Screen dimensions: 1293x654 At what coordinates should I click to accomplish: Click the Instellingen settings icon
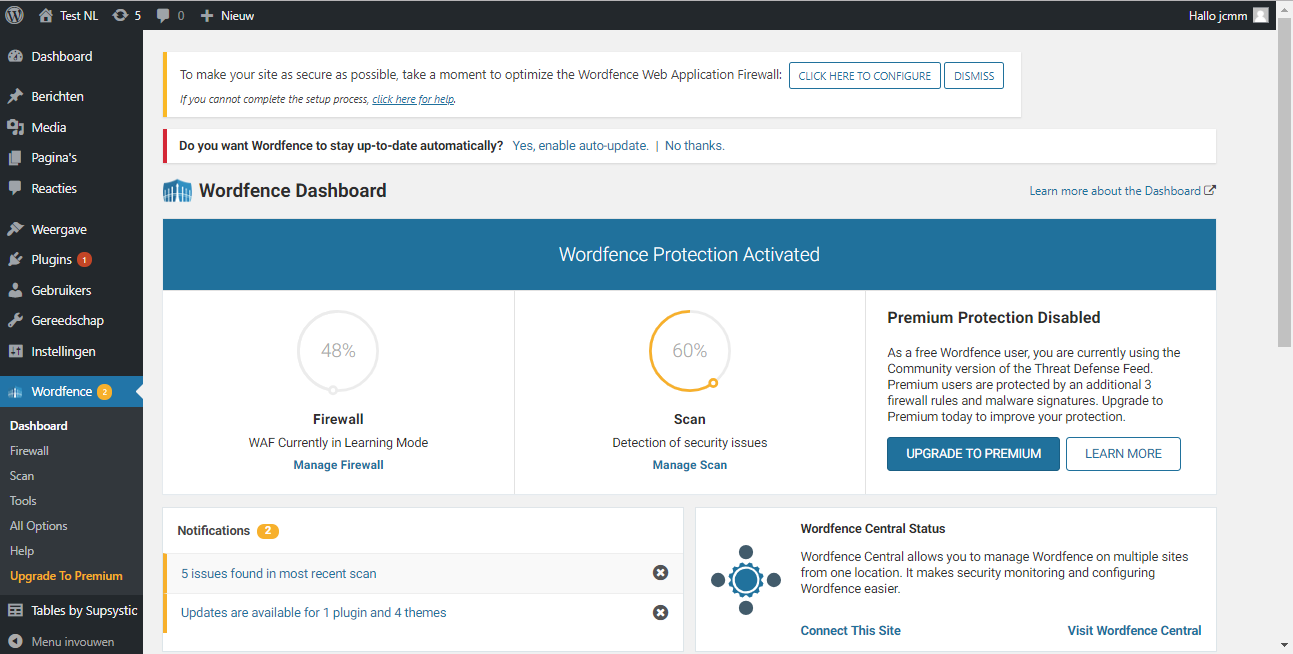pos(15,351)
